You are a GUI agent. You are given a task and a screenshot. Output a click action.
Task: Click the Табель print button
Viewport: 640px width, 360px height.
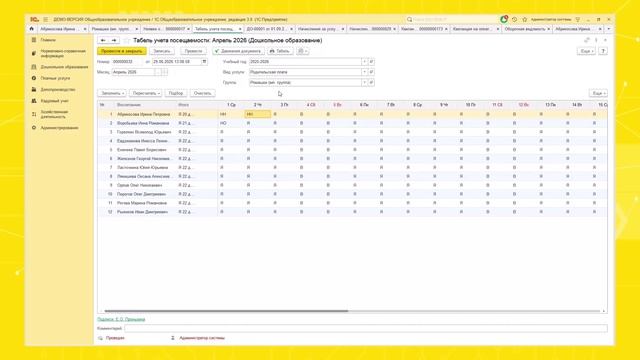pyautogui.click(x=280, y=51)
